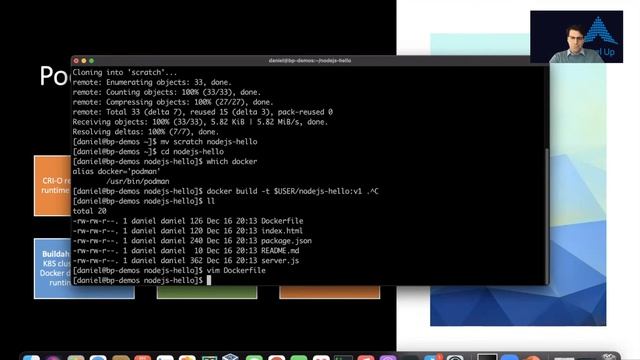Click the 'cd nodejs-hello' command line
Screen dimensions: 640x360
148,151
